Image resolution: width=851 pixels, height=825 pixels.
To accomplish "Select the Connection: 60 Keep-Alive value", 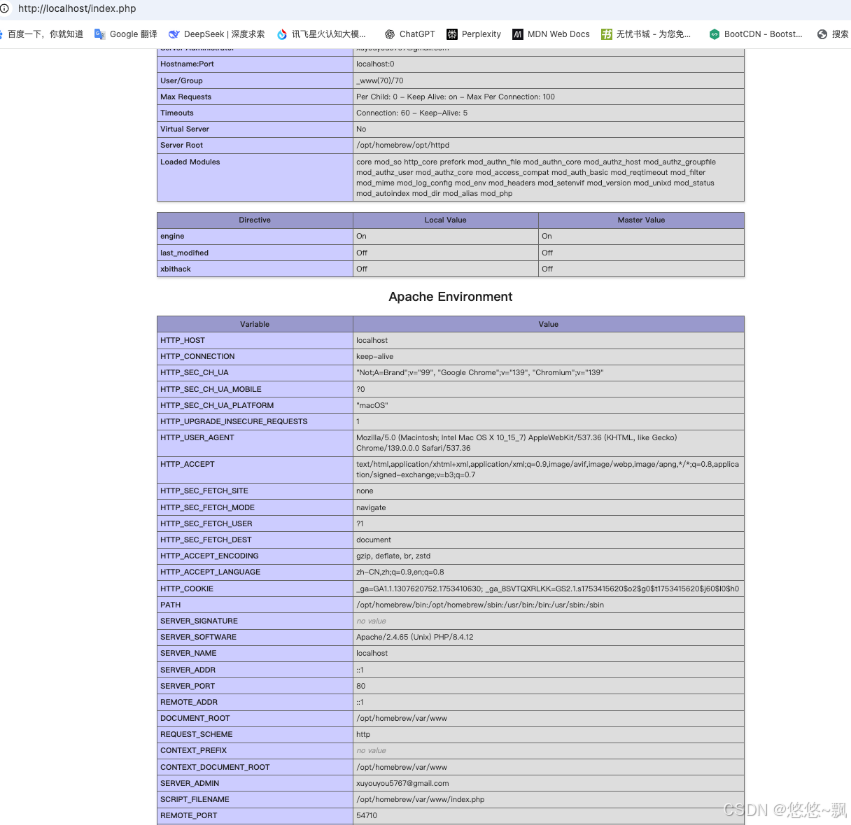I will [412, 113].
